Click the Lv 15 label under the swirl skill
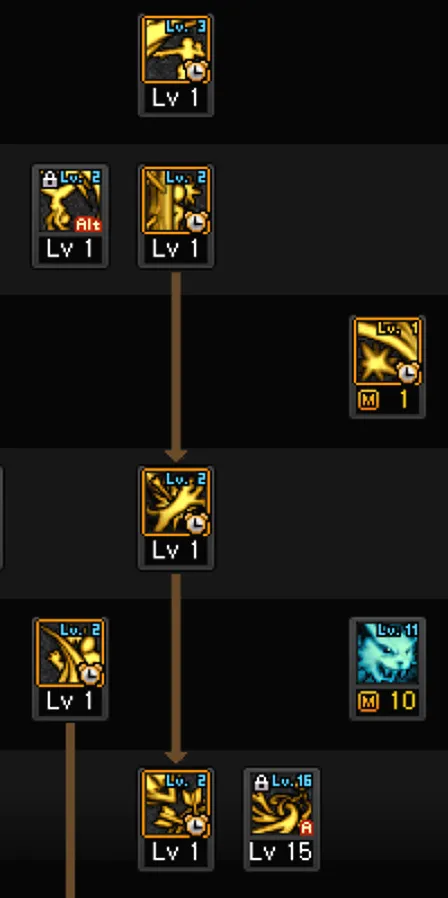Image resolution: width=448 pixels, height=898 pixels. 281,852
